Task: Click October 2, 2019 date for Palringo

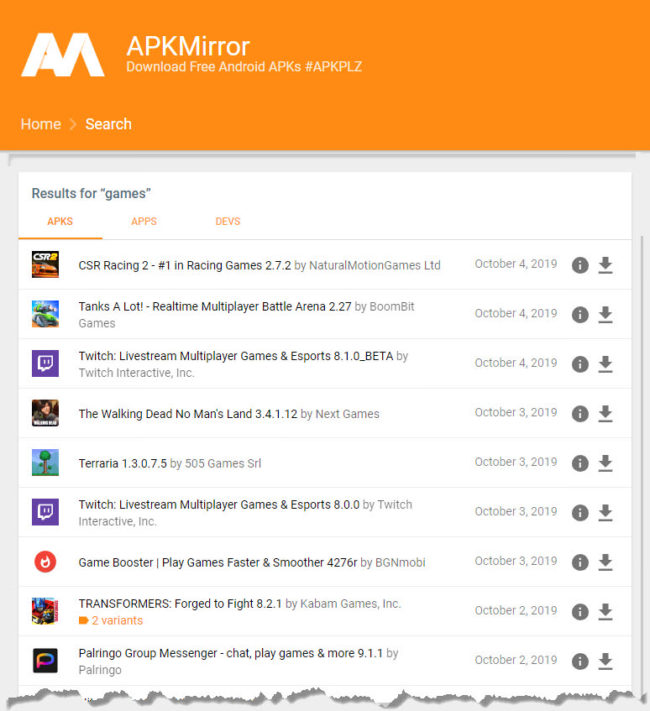Action: [x=516, y=660]
